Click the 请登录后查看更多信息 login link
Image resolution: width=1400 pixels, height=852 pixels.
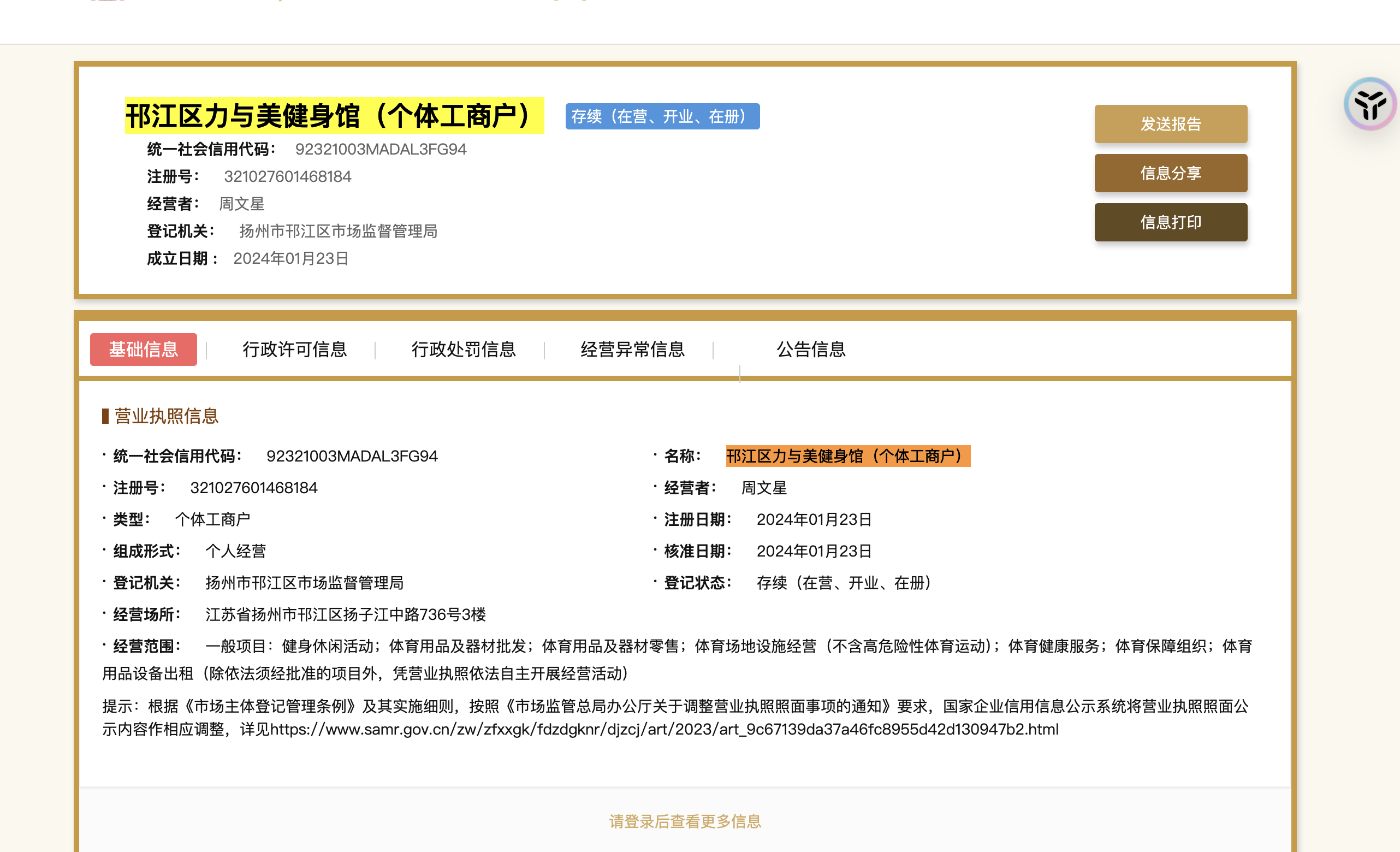685,821
